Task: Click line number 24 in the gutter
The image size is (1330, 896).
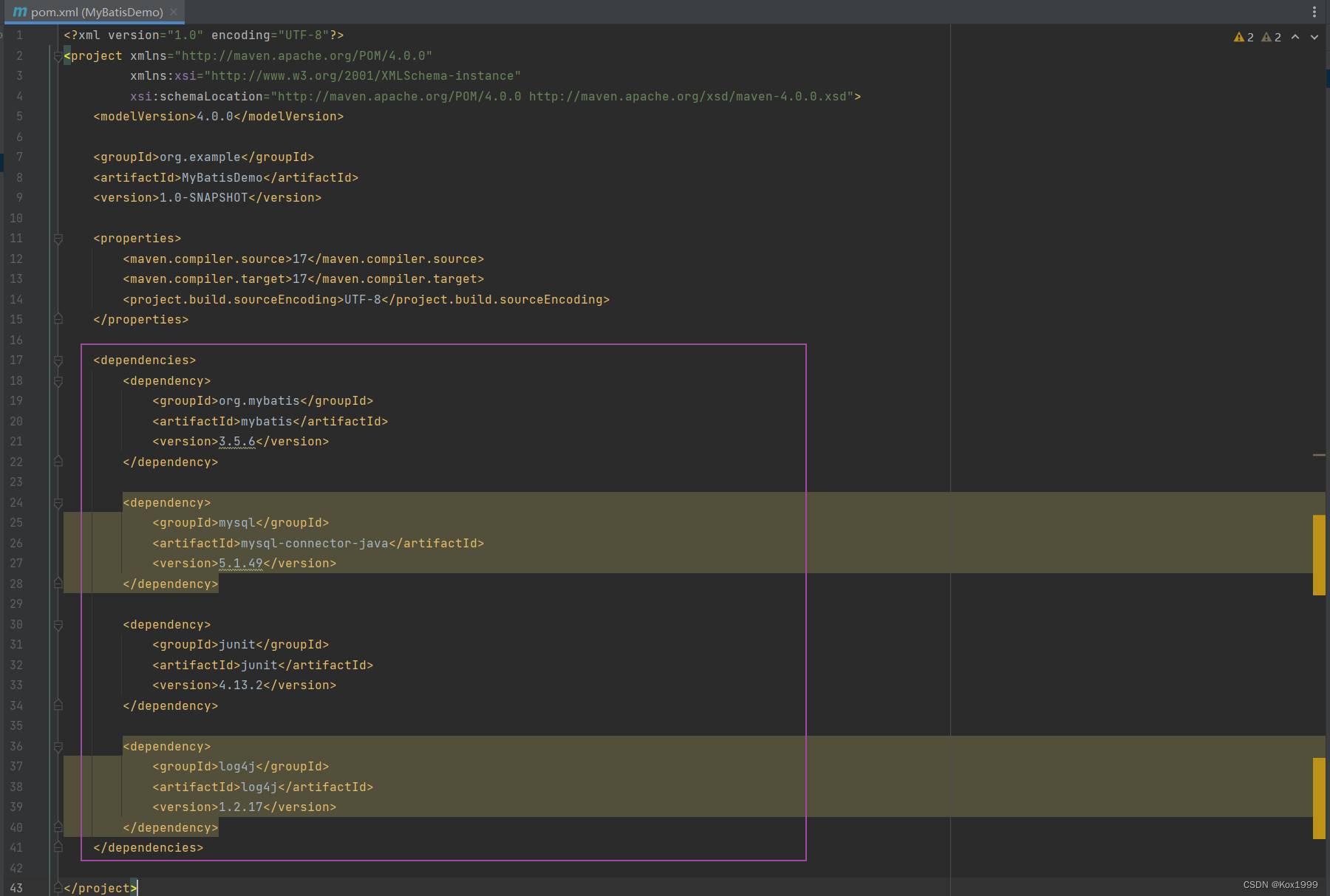Action: click(16, 503)
